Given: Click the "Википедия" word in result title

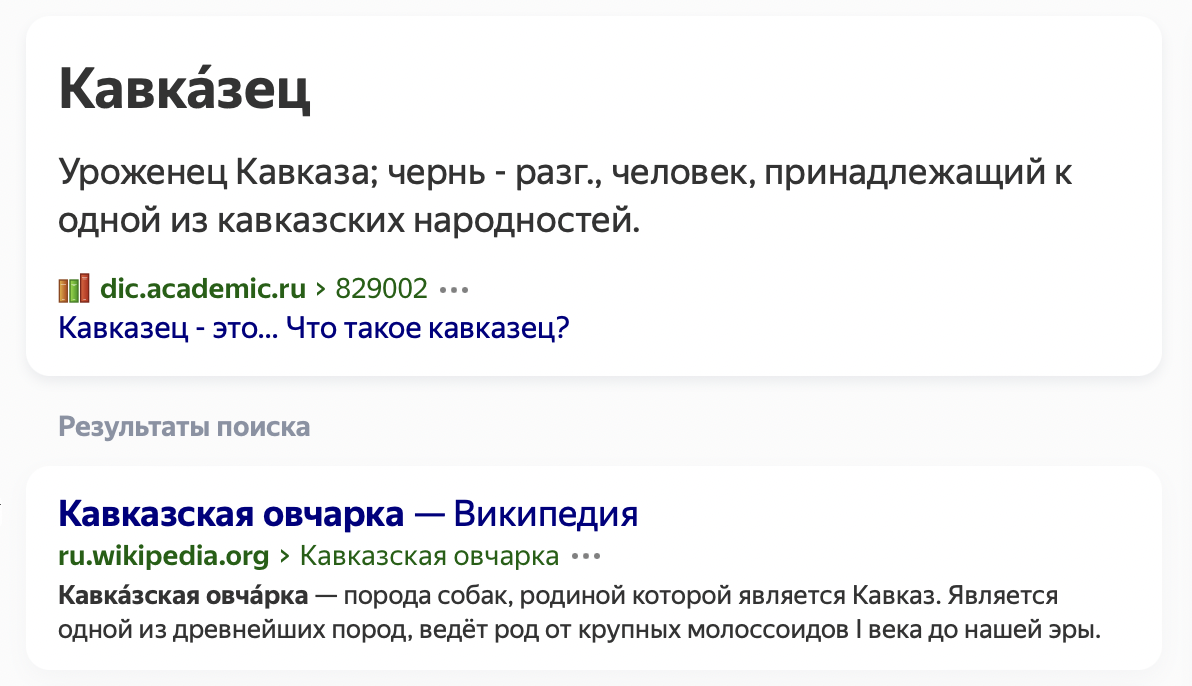Looking at the screenshot, I should [x=545, y=514].
